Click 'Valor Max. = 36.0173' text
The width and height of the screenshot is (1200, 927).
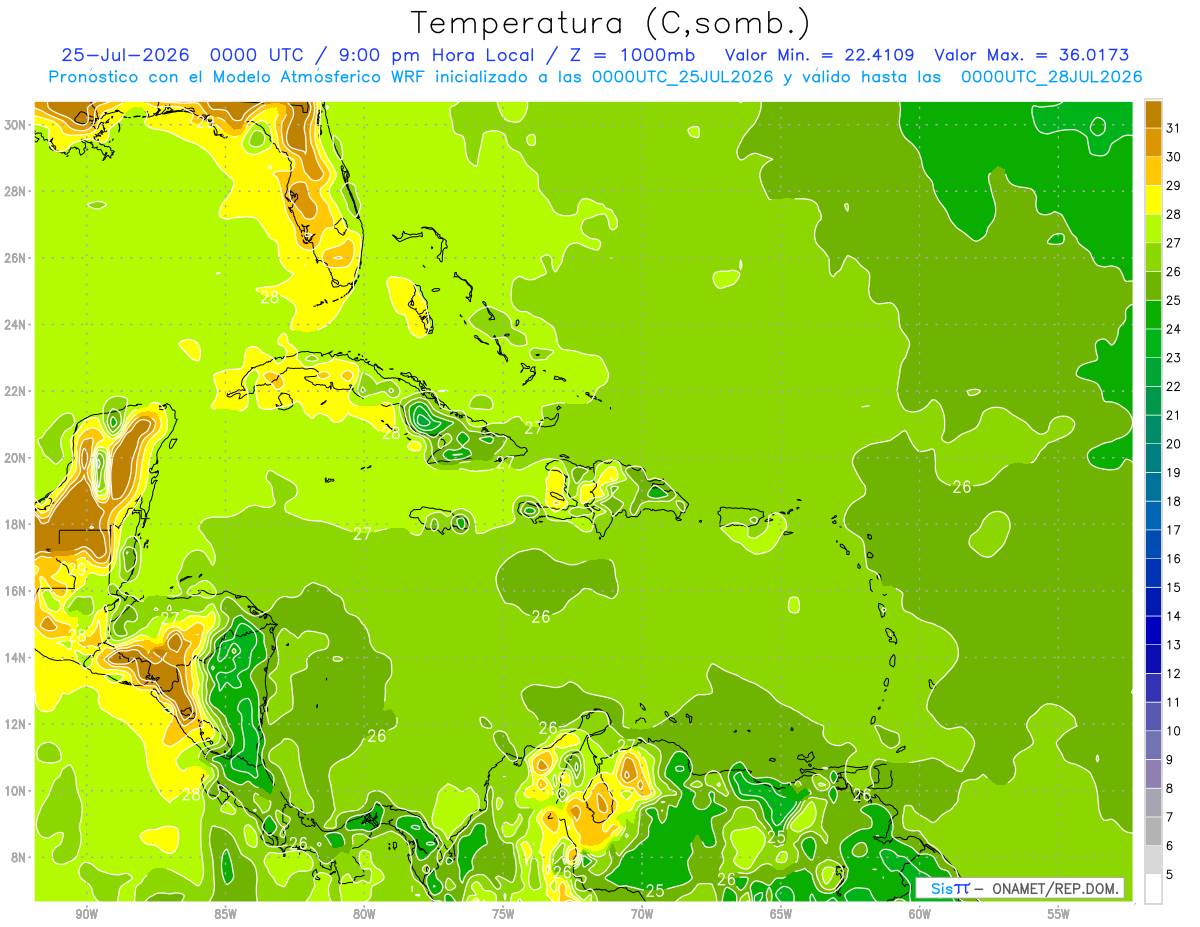(x=1032, y=55)
